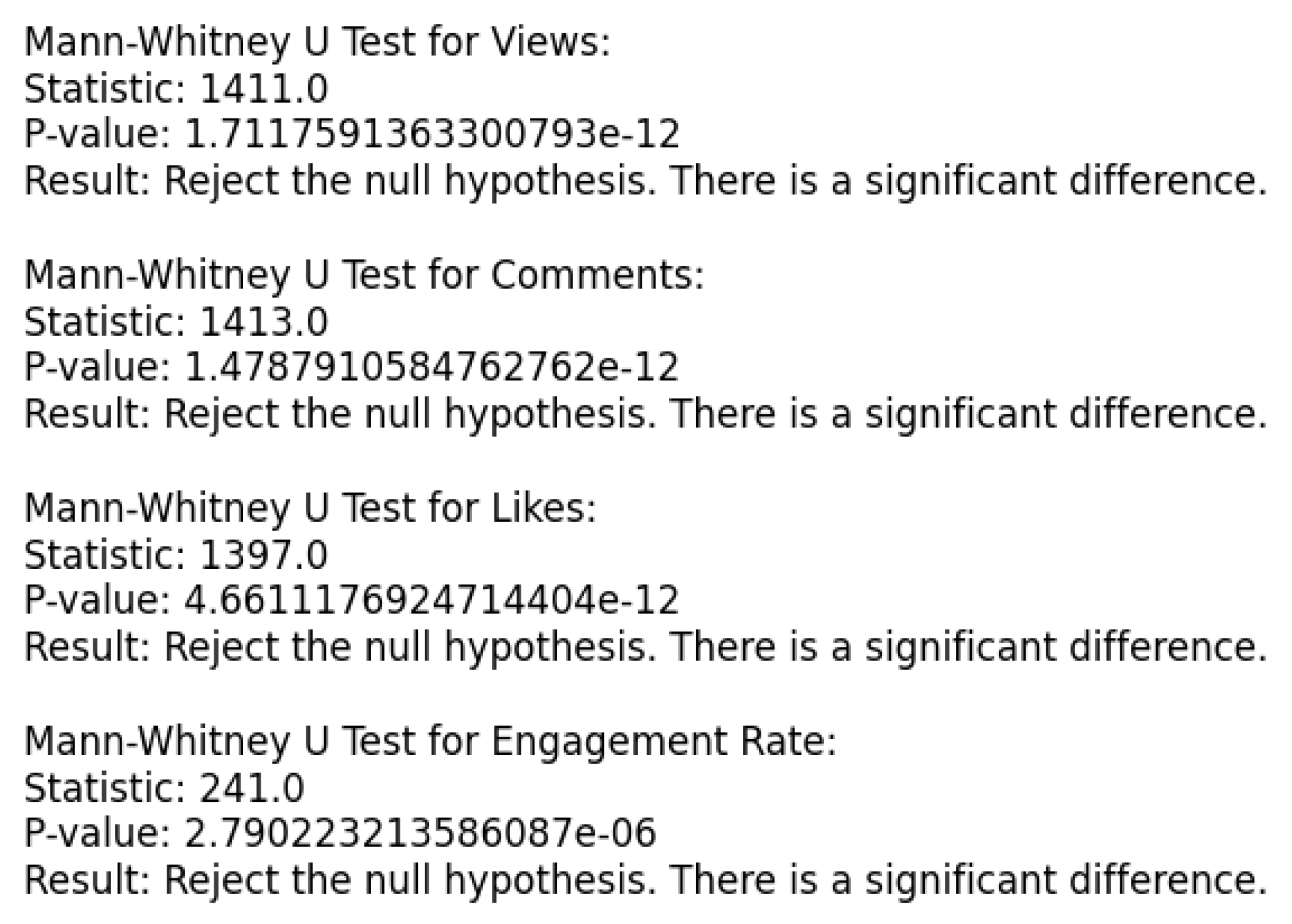Viewport: 1292px width, 924px height.
Task: Click "significant difference" in the Comments result line
Action: tap(1065, 414)
